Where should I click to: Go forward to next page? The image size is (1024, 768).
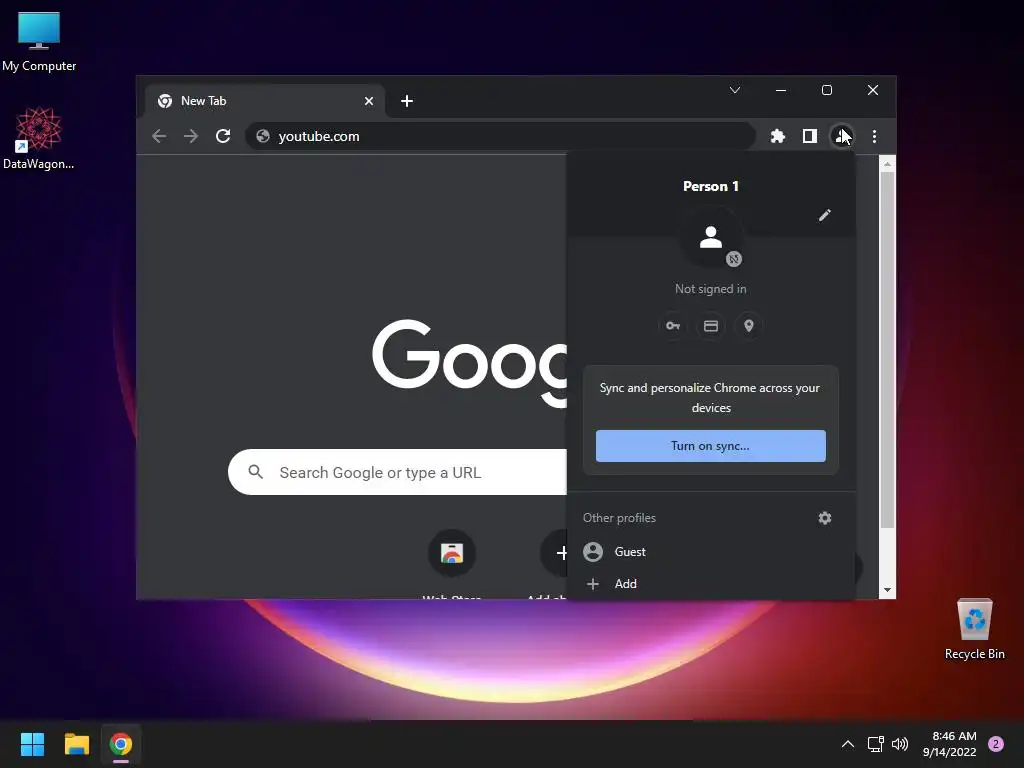pos(191,136)
